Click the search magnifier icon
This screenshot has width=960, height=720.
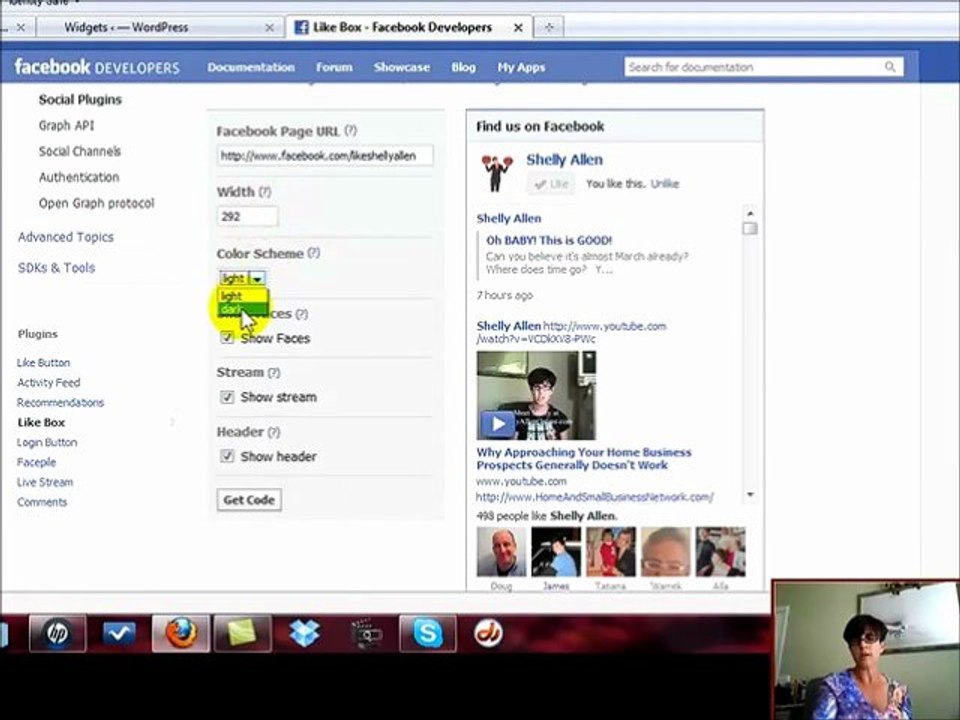[890, 67]
